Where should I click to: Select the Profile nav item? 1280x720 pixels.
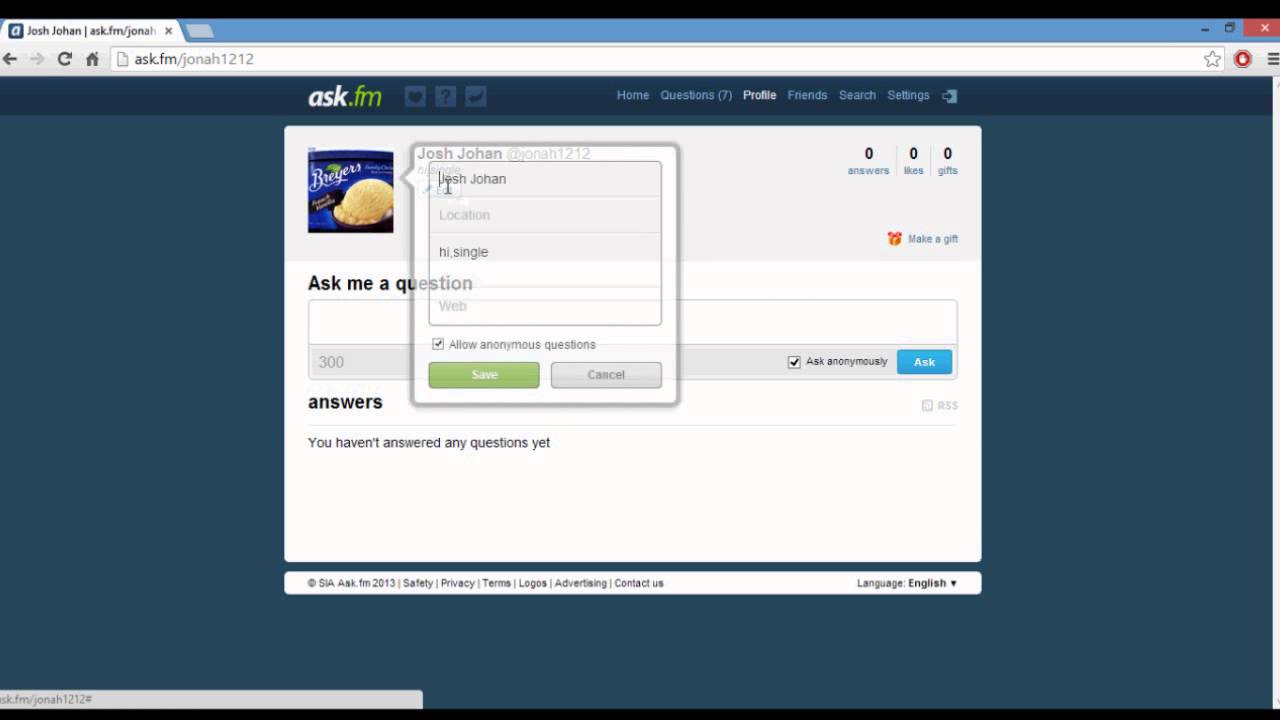coord(760,95)
